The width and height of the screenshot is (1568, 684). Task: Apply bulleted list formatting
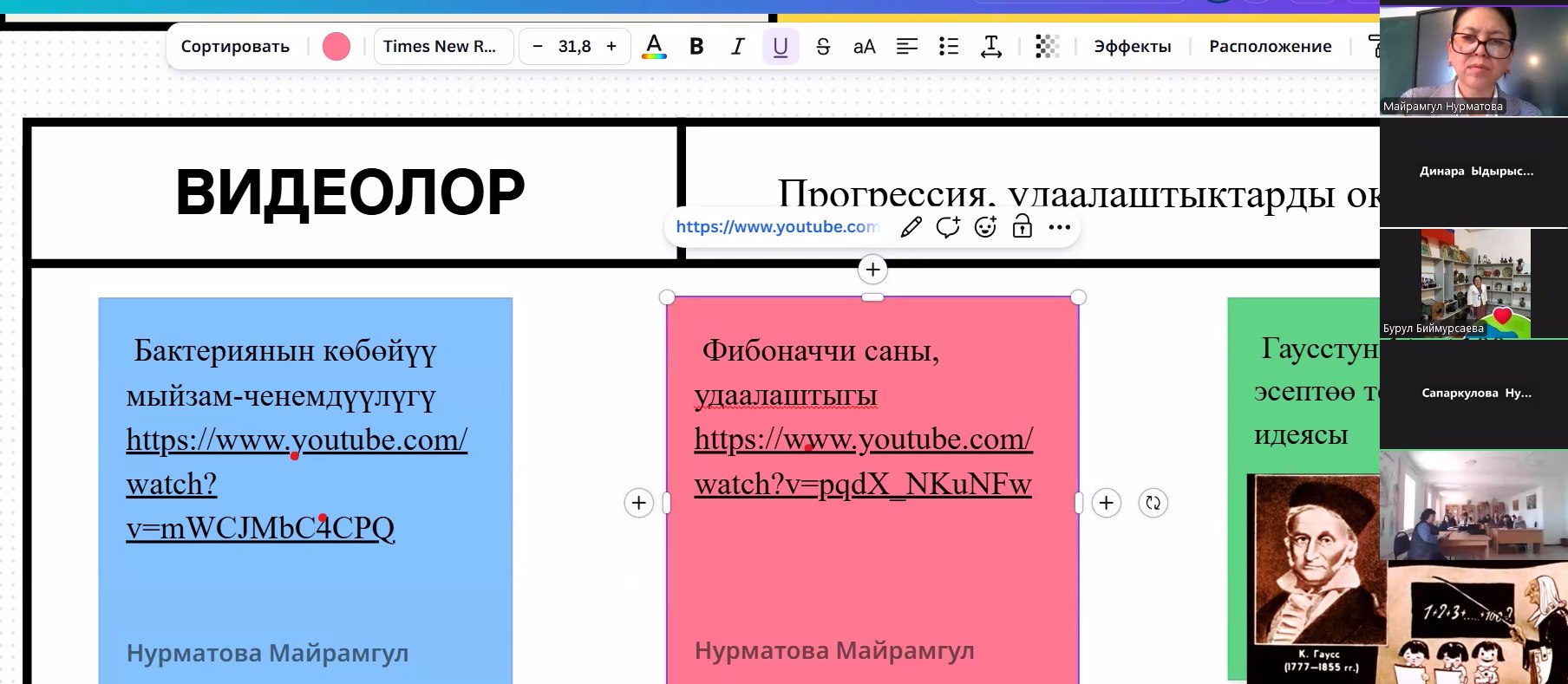949,47
